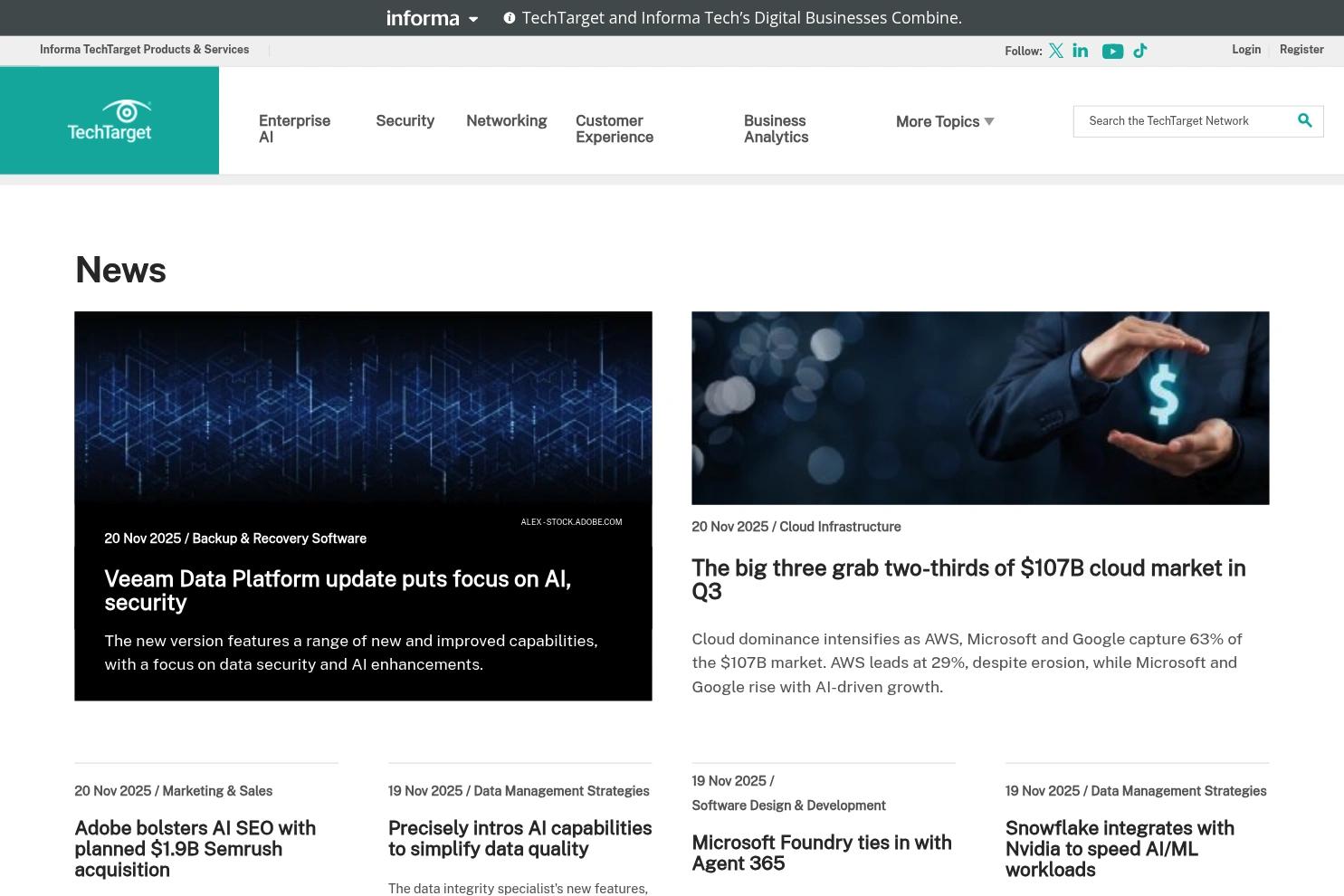
Task: Open the Snowflake Nvidia integration article
Action: tap(1120, 849)
